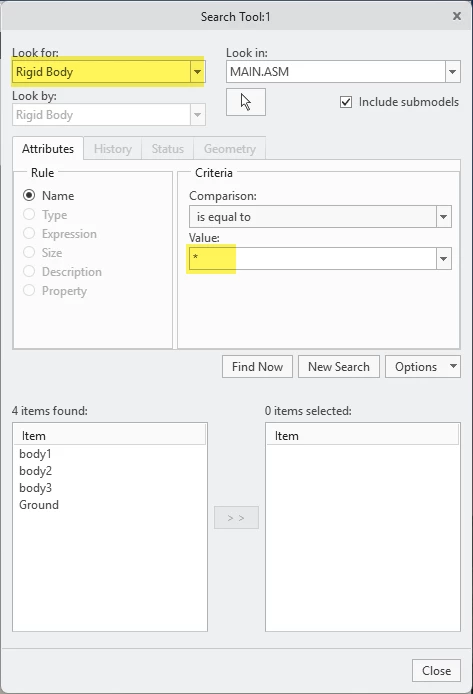
Task: Open the Options button arrow menu
Action: pyautogui.click(x=453, y=366)
